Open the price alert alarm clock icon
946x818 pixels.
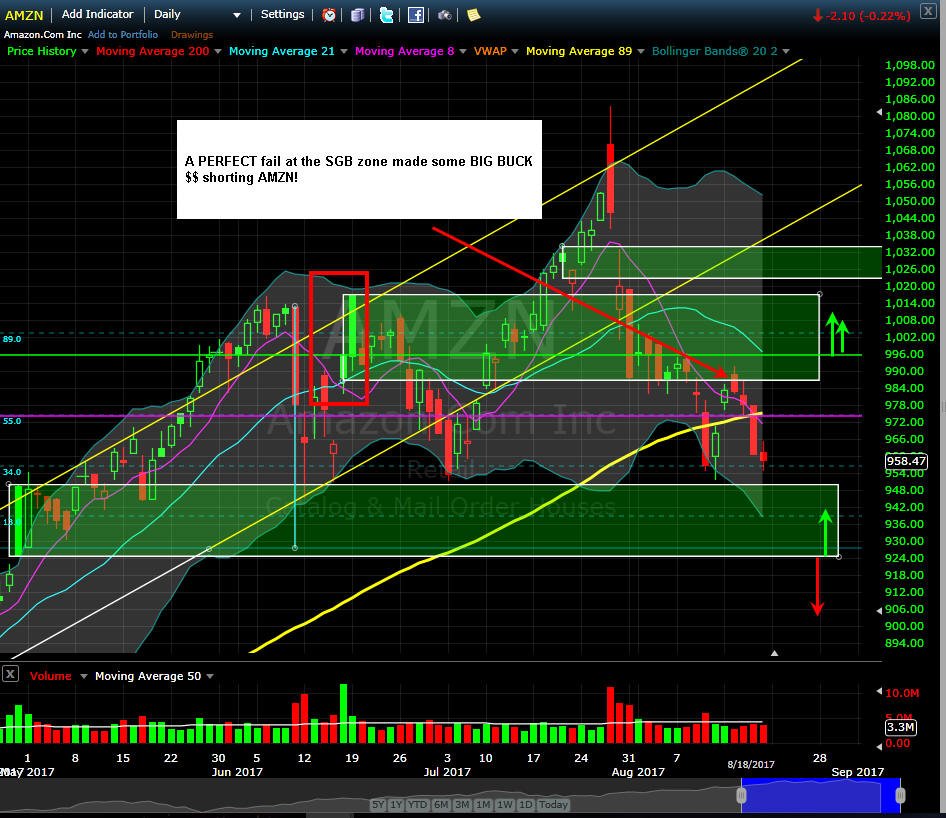click(329, 15)
